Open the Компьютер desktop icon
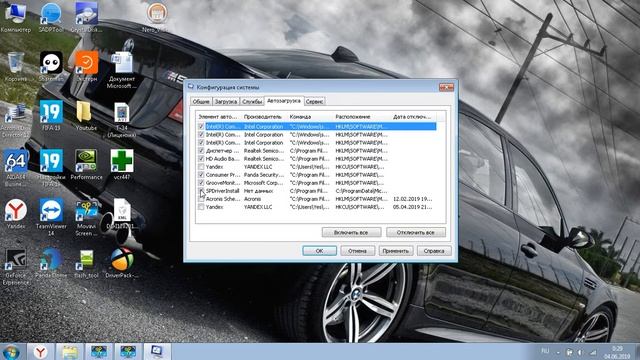 (16, 17)
